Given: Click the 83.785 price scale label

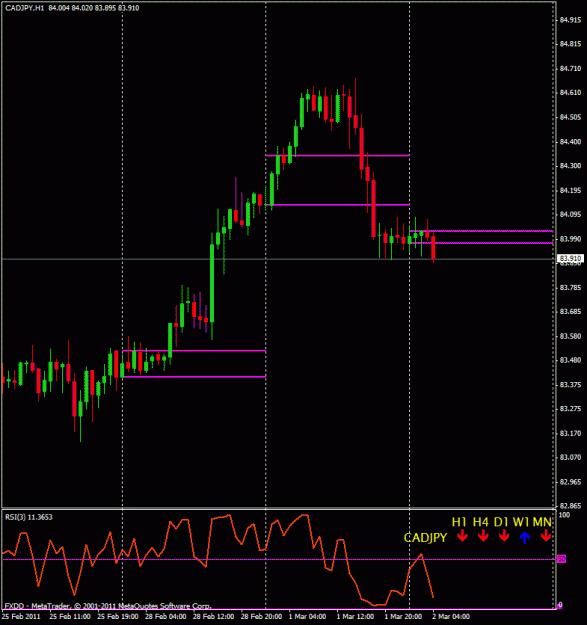Looking at the screenshot, I should coord(570,287).
